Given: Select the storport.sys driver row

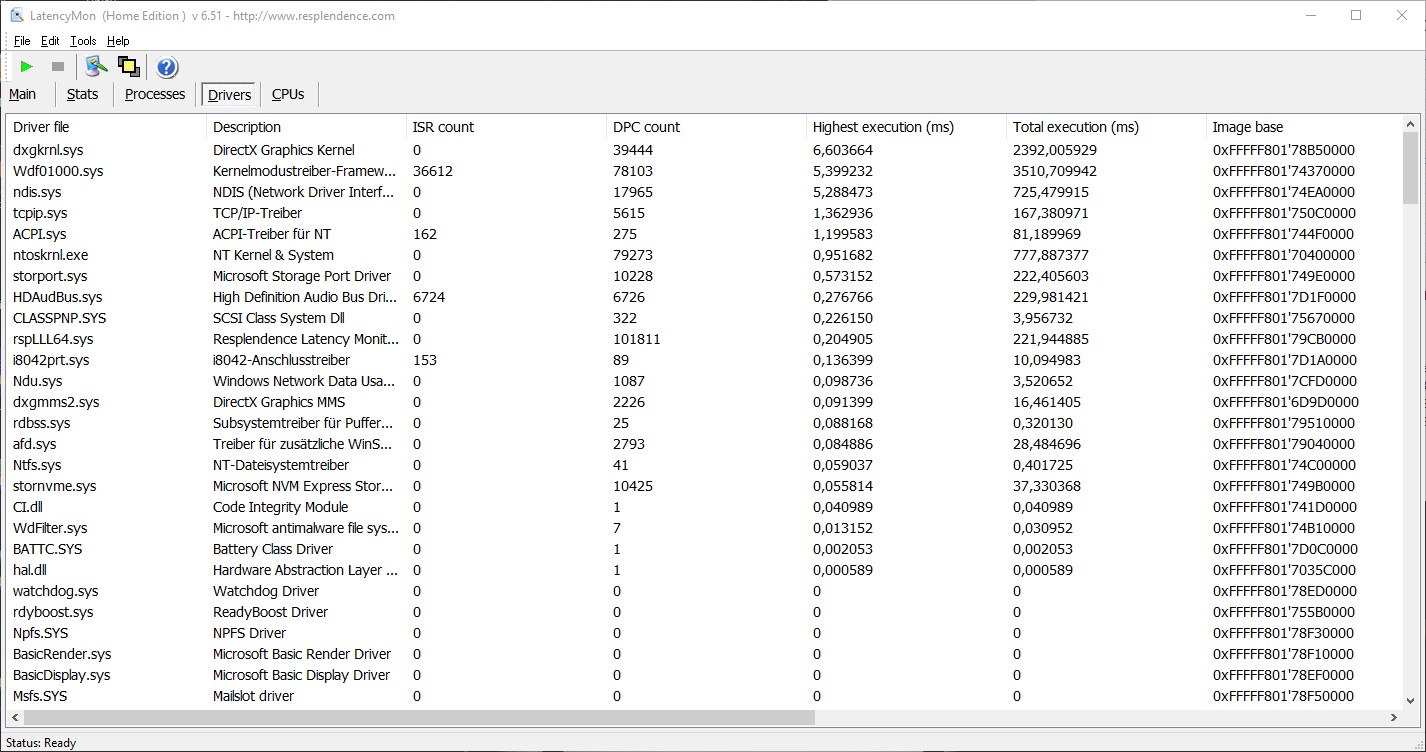Looking at the screenshot, I should tap(704, 276).
